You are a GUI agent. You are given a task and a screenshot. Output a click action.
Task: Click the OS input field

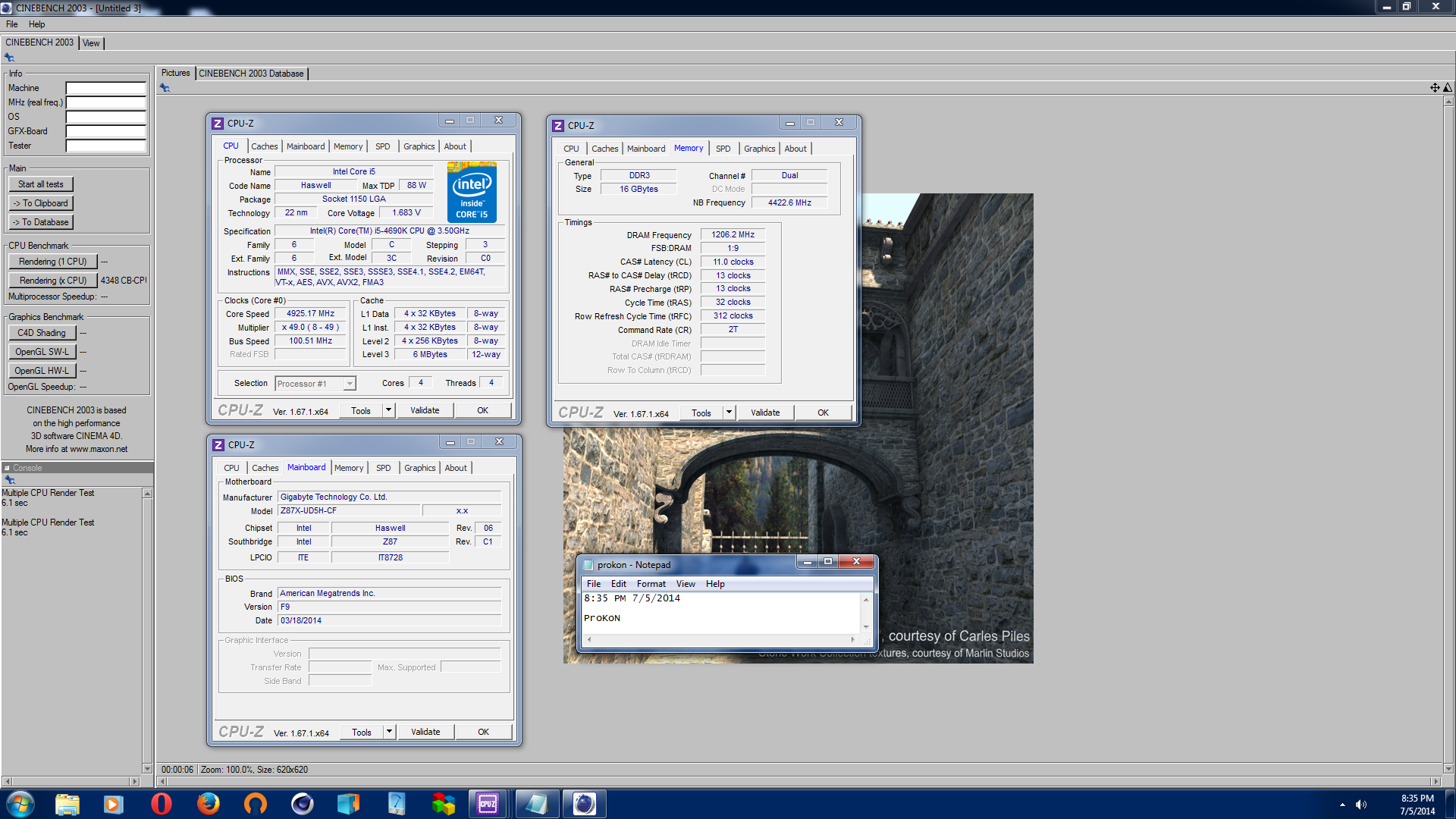click(105, 117)
